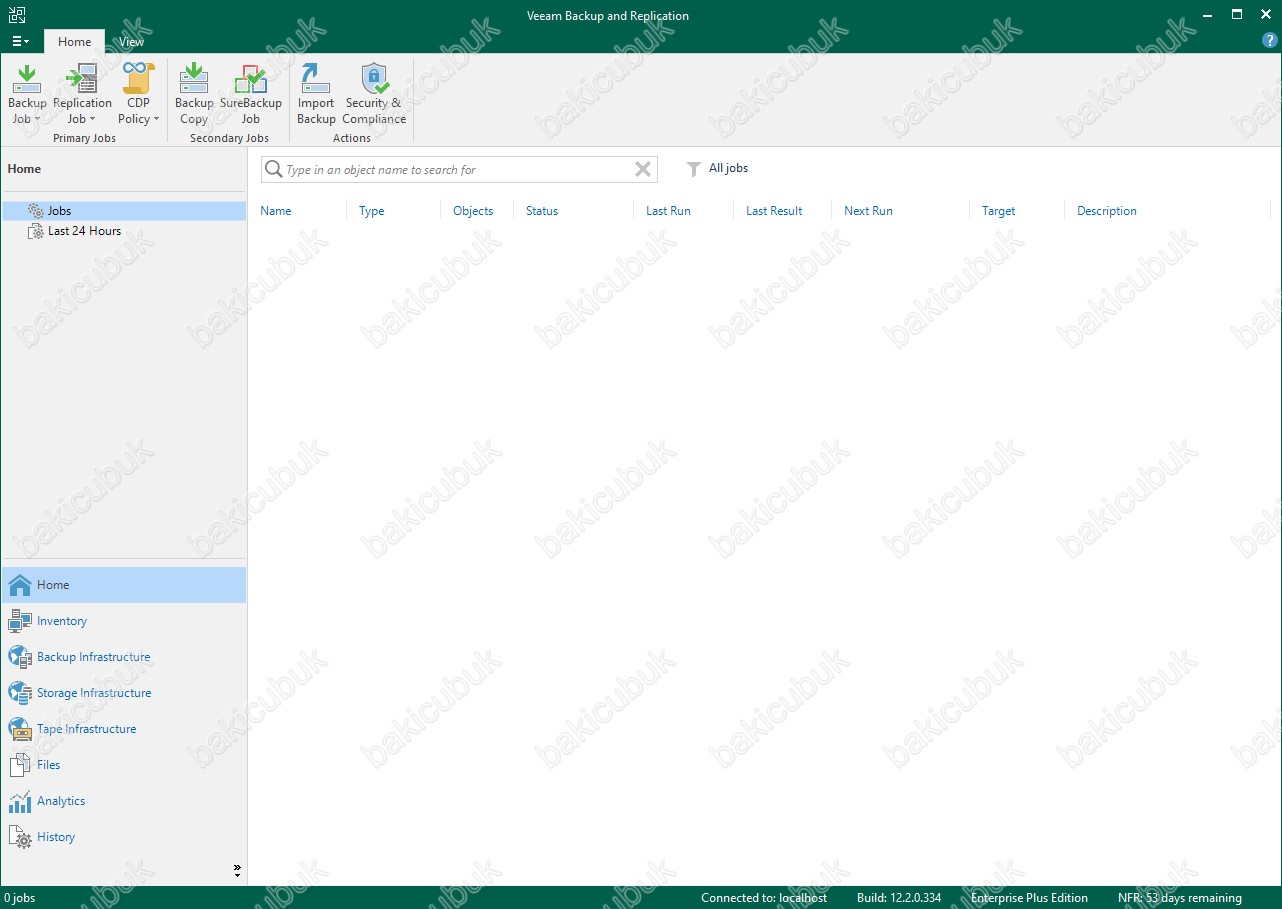
Task: Maximize the Veeam window
Action: [1237, 15]
